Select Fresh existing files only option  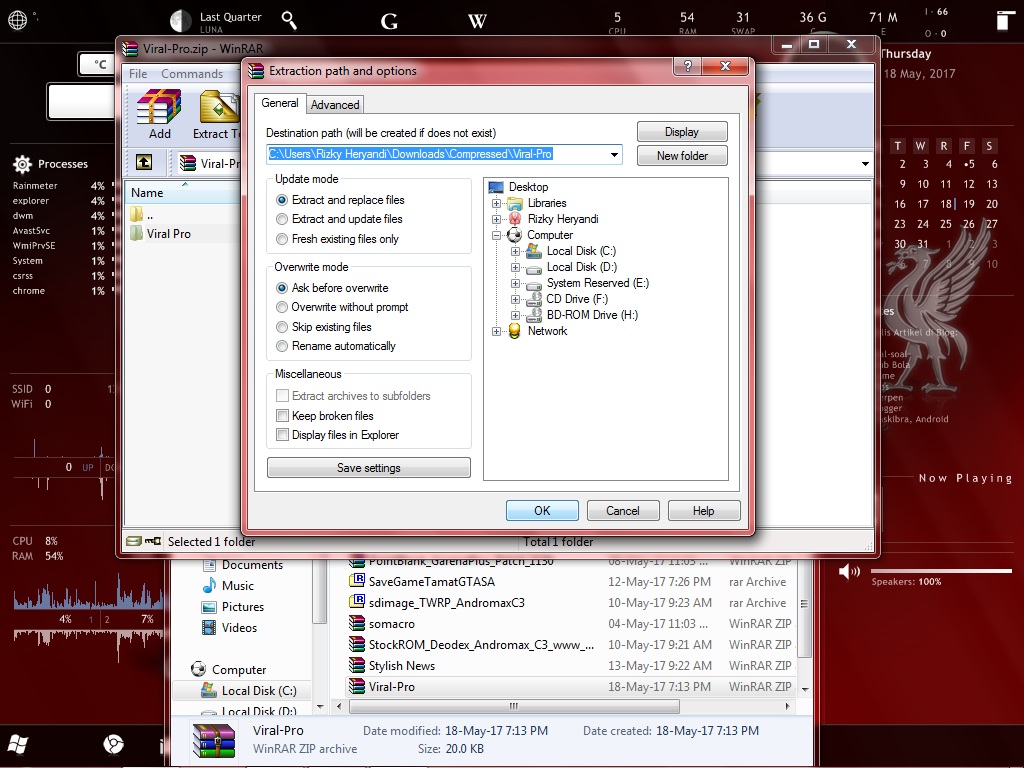[x=337, y=239]
